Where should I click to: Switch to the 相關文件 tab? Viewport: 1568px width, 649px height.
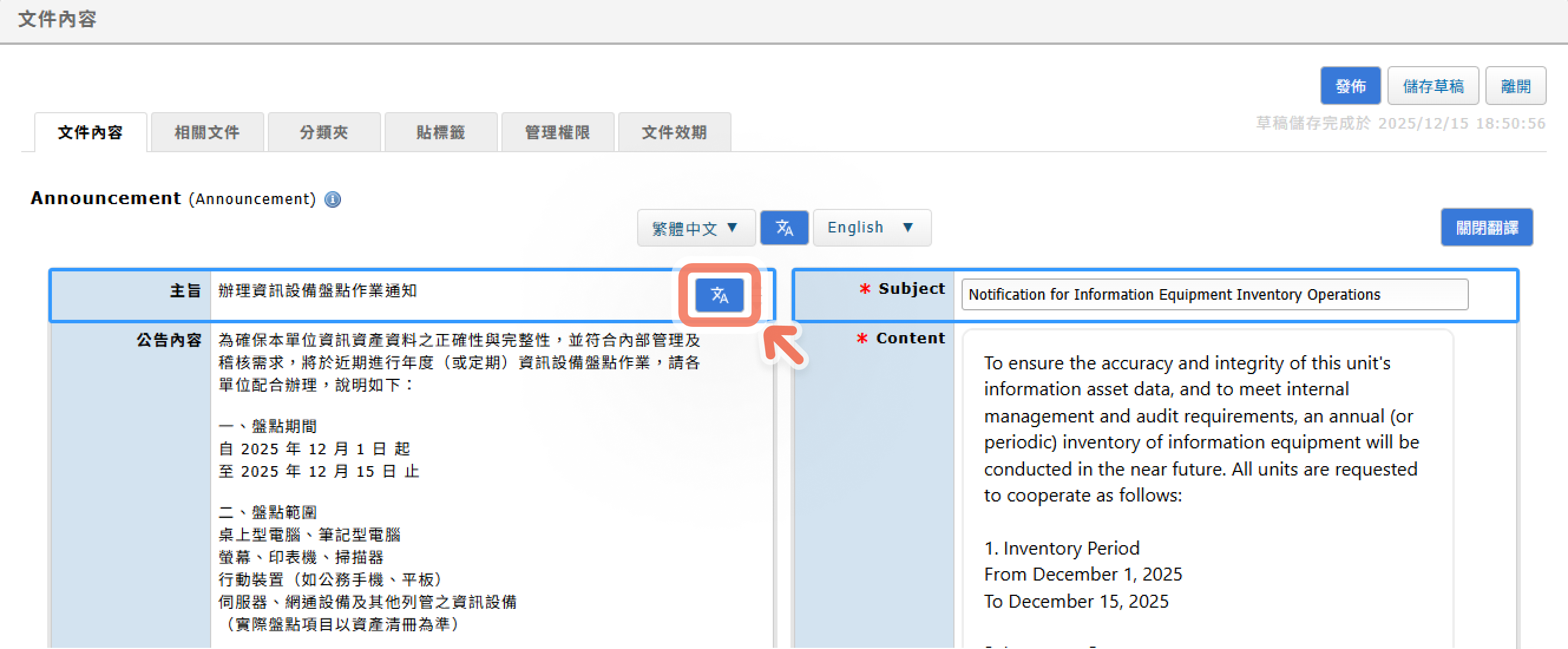pyautogui.click(x=207, y=132)
